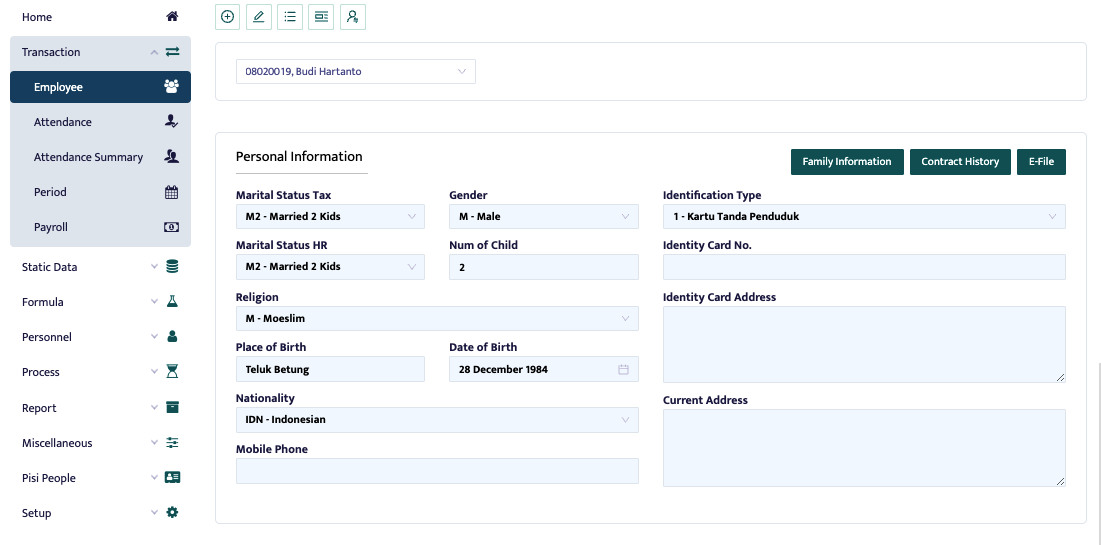Open Payroll from the Transaction submenu
This screenshot has height=545, width=1101.
(51, 227)
